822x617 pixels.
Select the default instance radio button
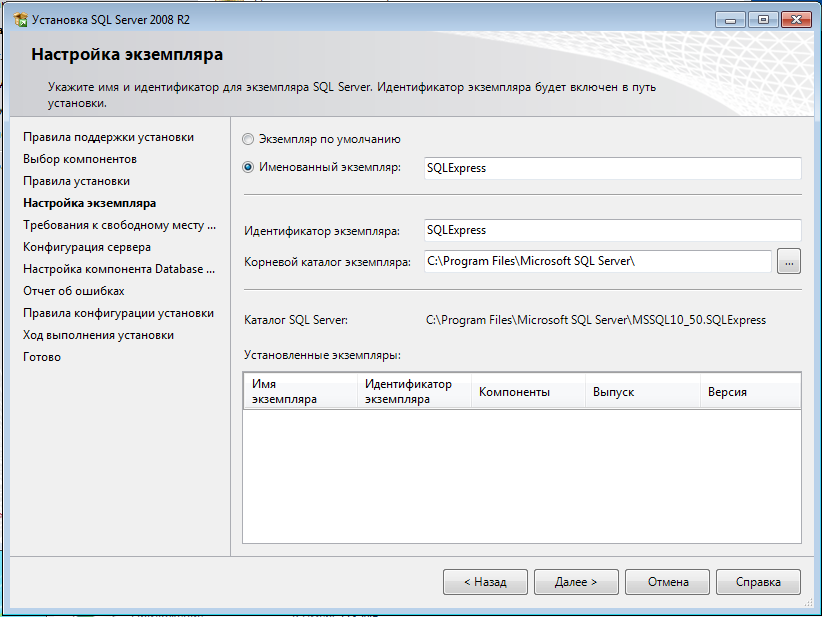click(248, 139)
